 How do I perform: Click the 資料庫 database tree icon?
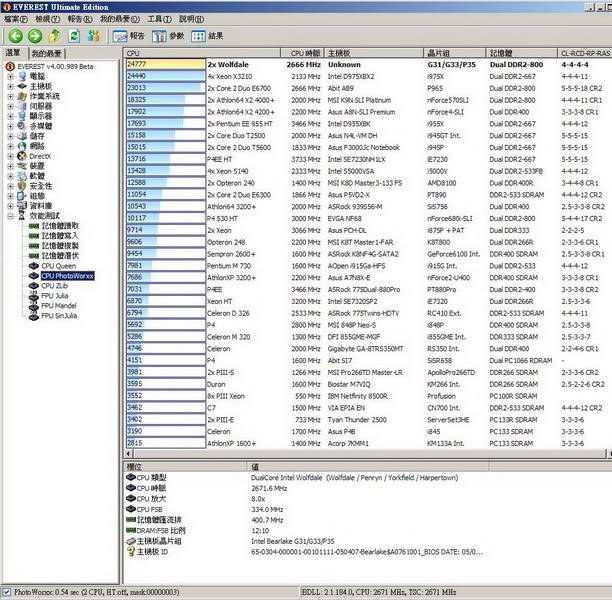coord(22,206)
